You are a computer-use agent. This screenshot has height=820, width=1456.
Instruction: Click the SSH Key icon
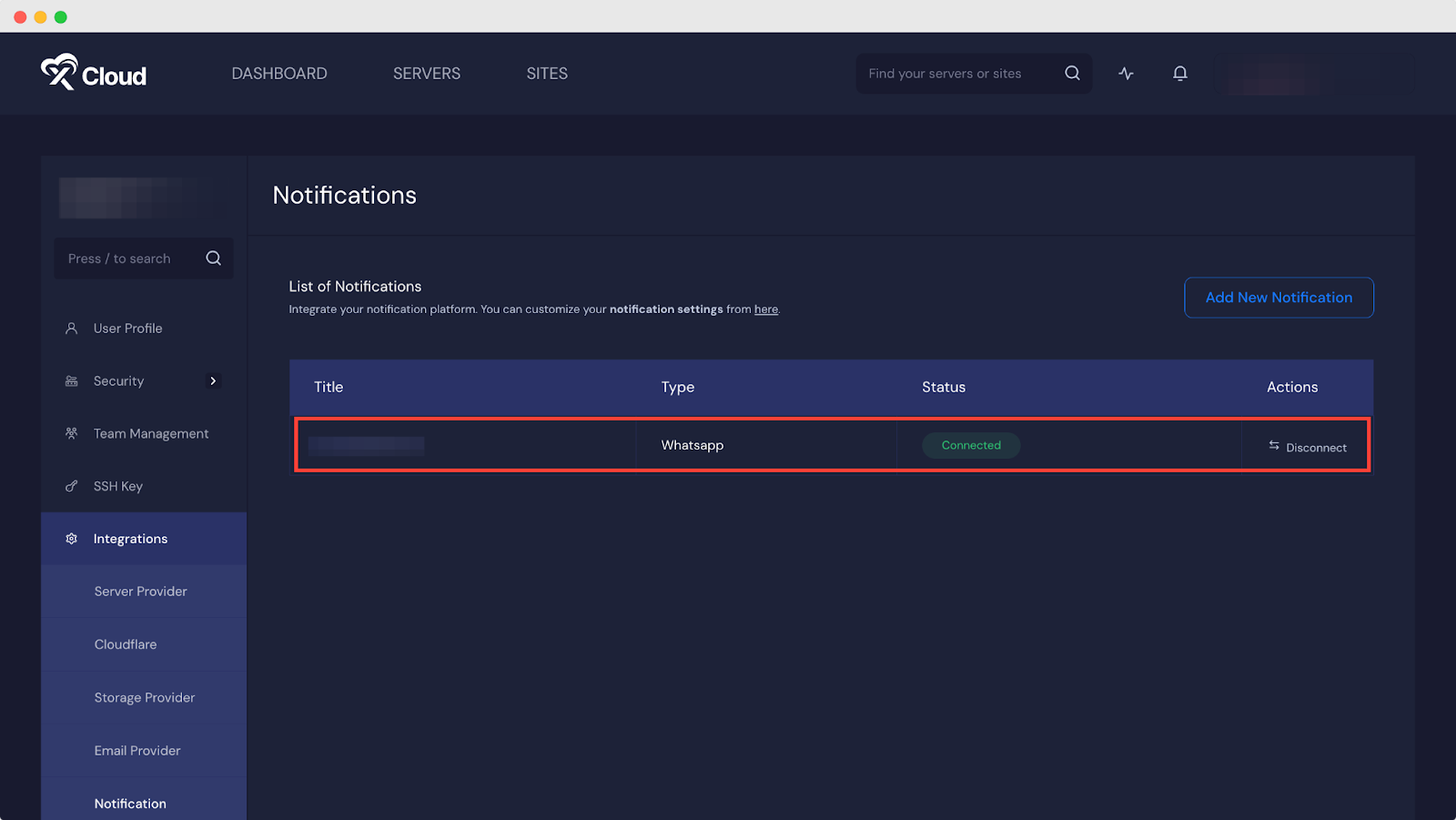72,486
